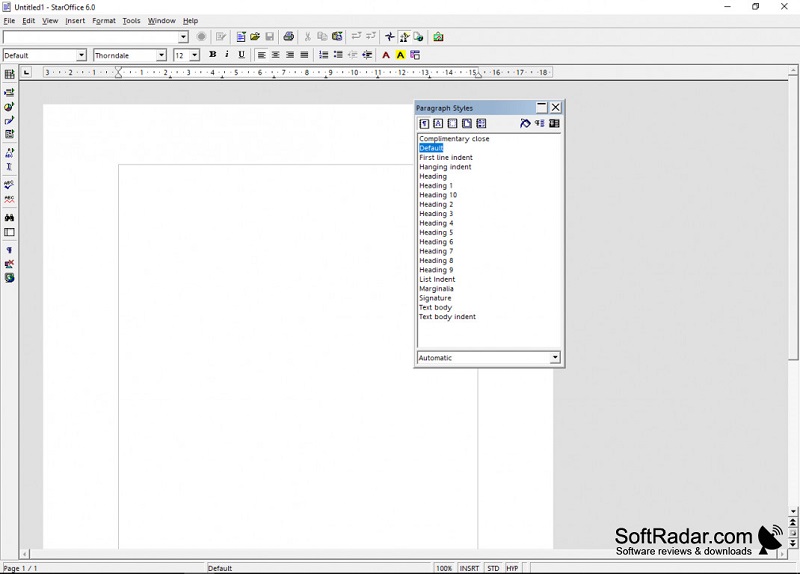
Task: Justify the paragraph text
Action: tap(304, 55)
